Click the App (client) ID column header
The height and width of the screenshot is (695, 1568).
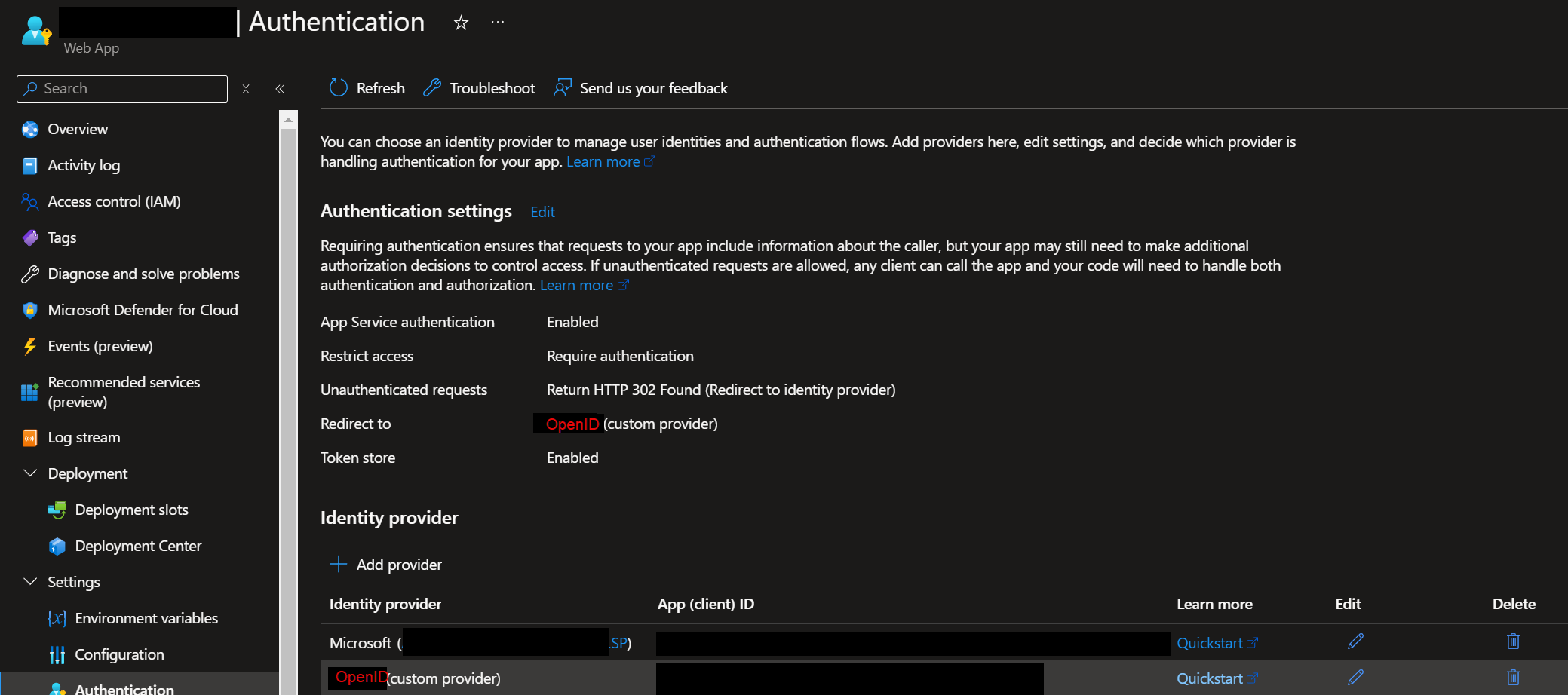[706, 605]
